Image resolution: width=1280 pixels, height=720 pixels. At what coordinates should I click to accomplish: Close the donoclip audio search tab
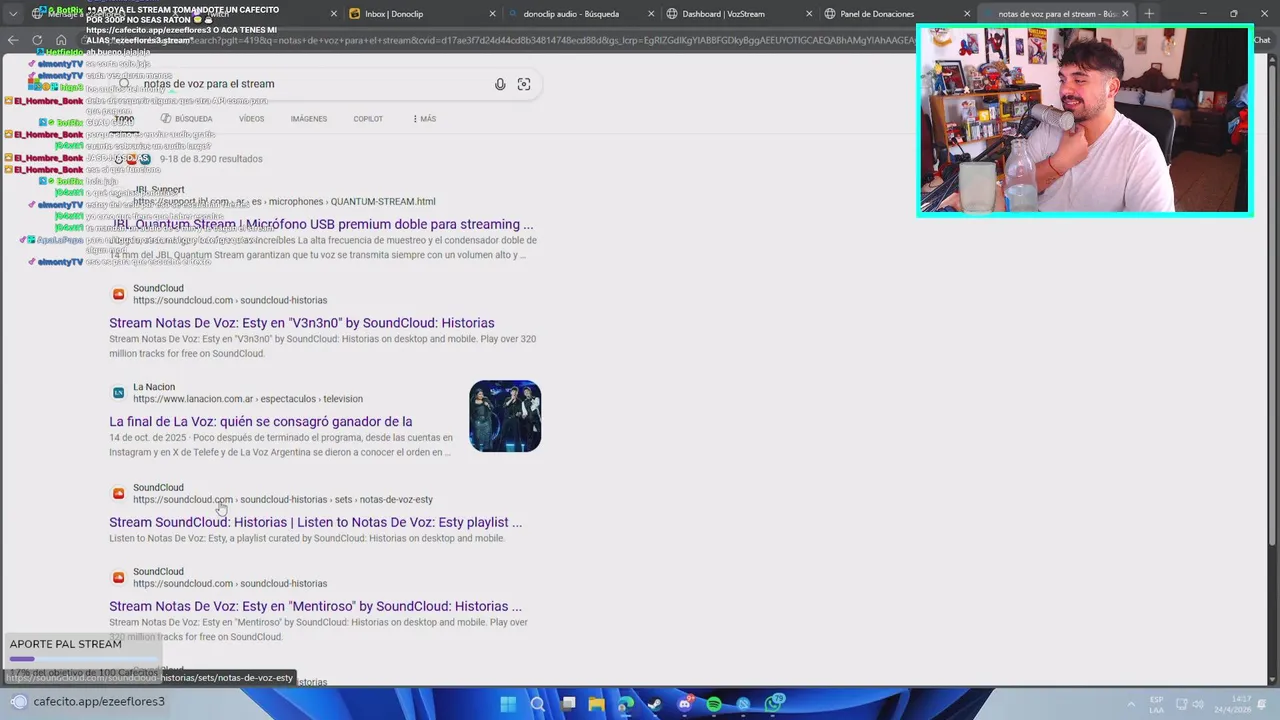tap(651, 14)
